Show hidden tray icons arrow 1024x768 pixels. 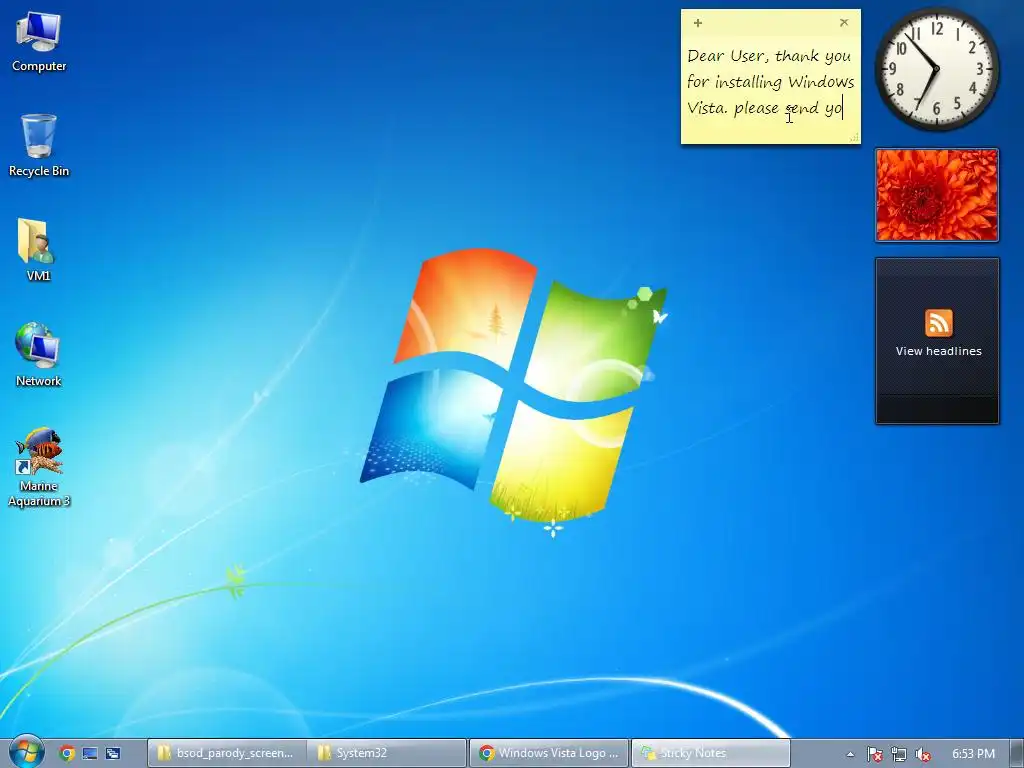tap(850, 754)
